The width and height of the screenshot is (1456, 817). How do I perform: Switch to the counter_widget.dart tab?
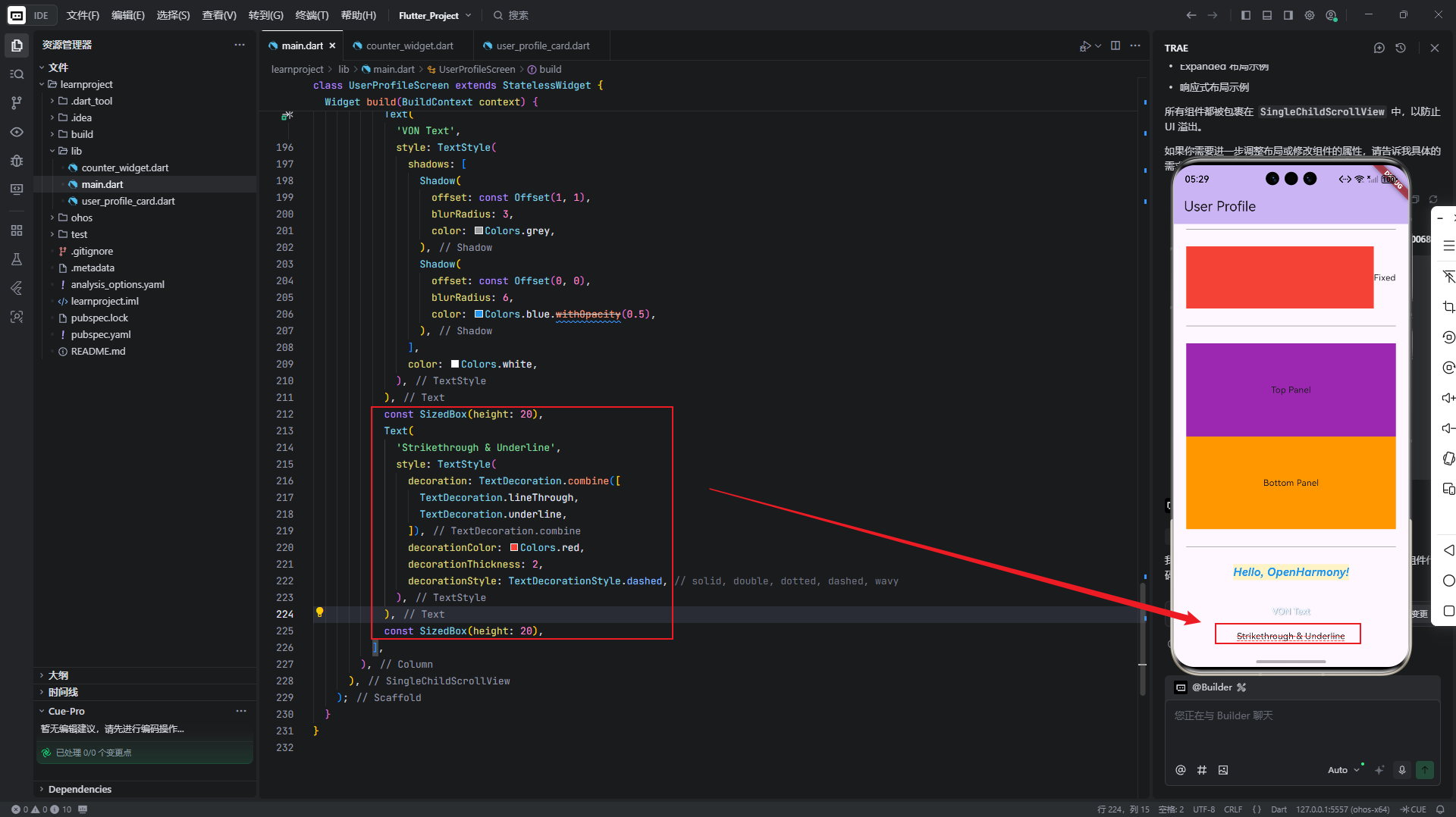[x=409, y=45]
